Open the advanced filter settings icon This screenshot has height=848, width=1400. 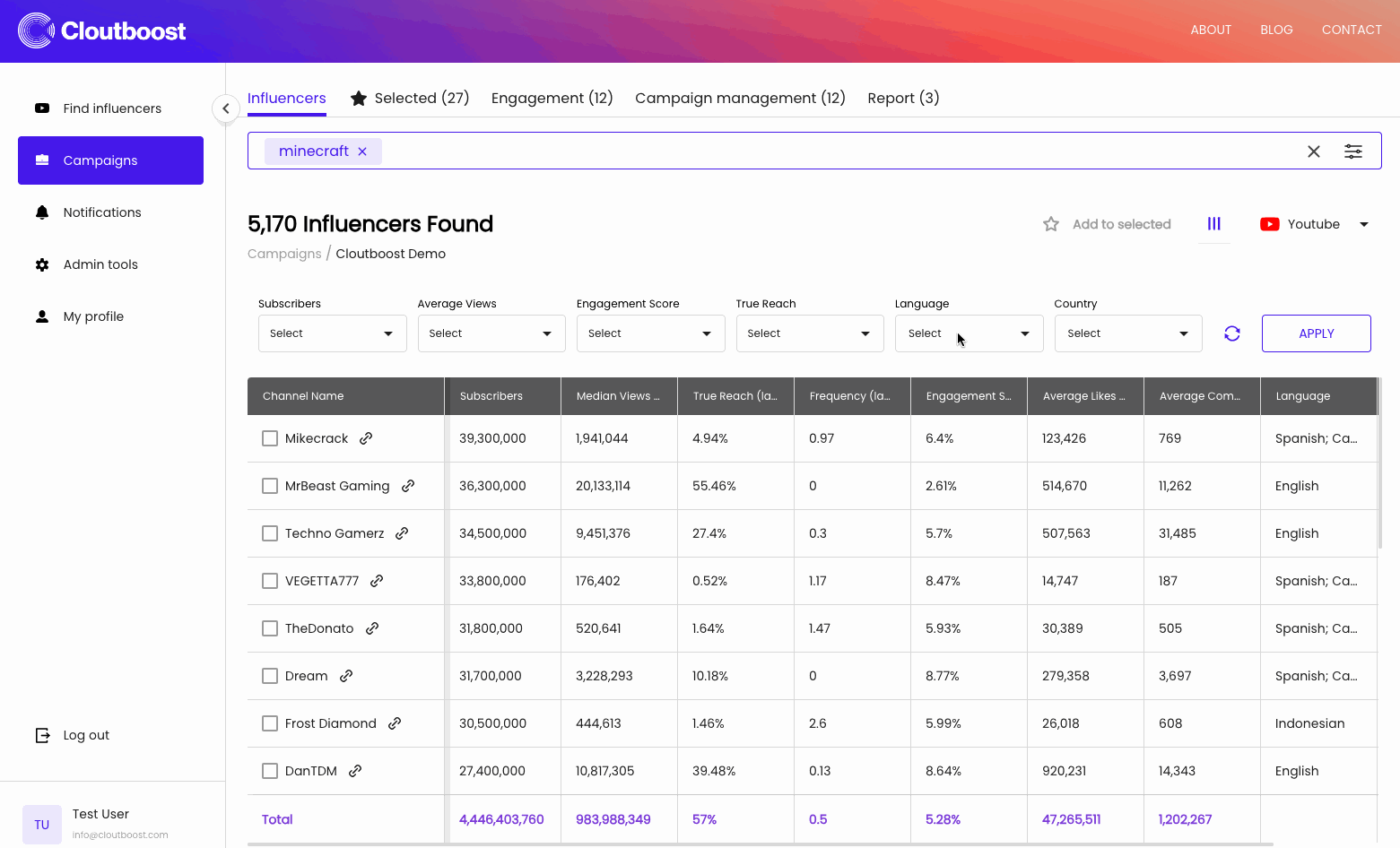point(1353,151)
